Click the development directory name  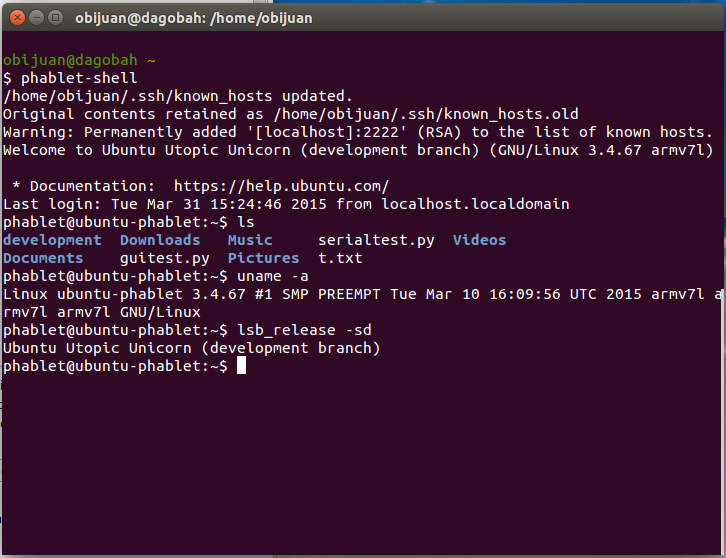(x=52, y=240)
